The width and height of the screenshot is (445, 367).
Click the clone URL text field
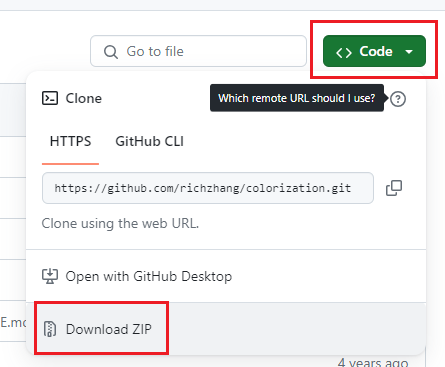click(x=208, y=188)
